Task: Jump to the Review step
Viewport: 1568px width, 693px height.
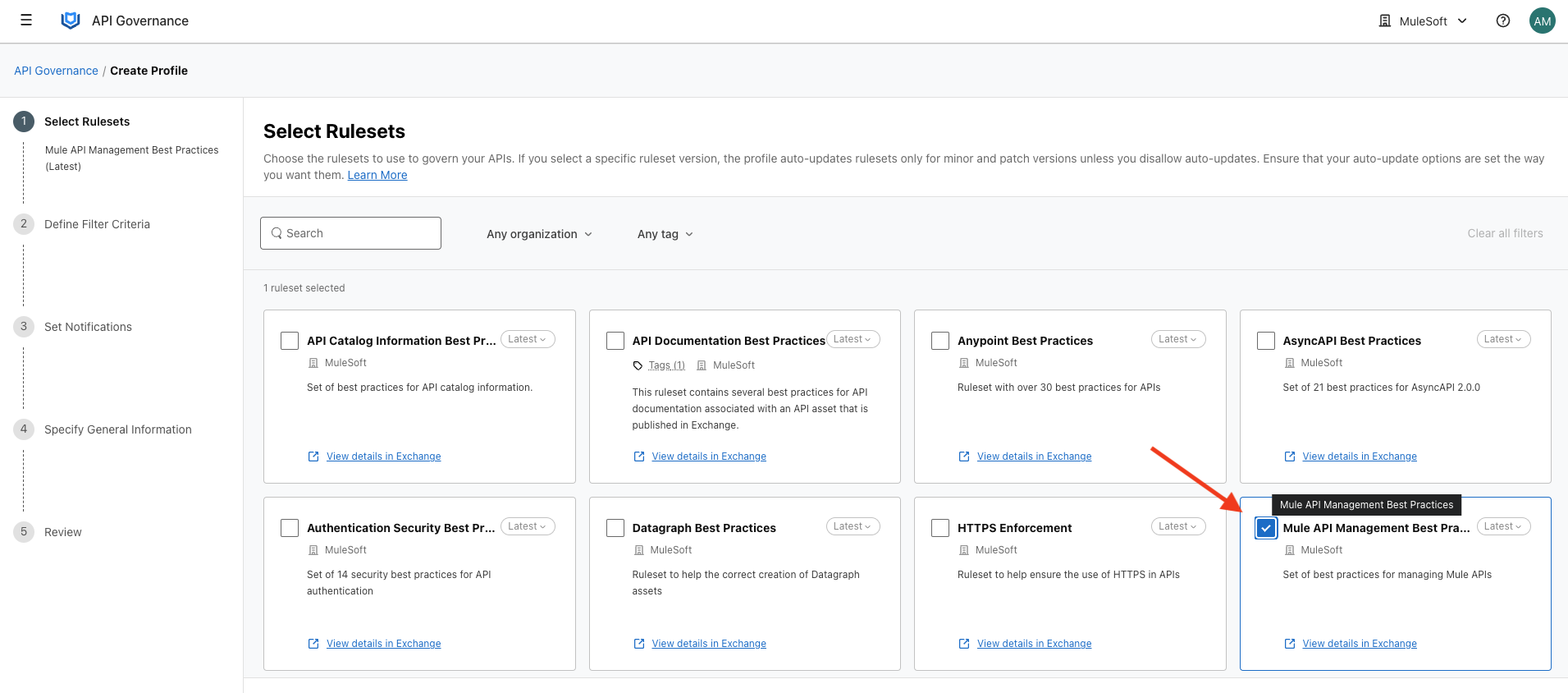Action: click(x=62, y=532)
